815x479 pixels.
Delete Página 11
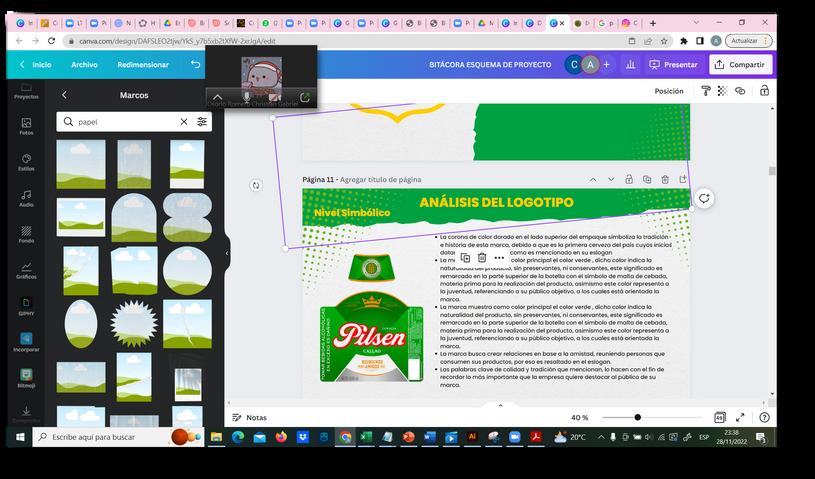665,179
